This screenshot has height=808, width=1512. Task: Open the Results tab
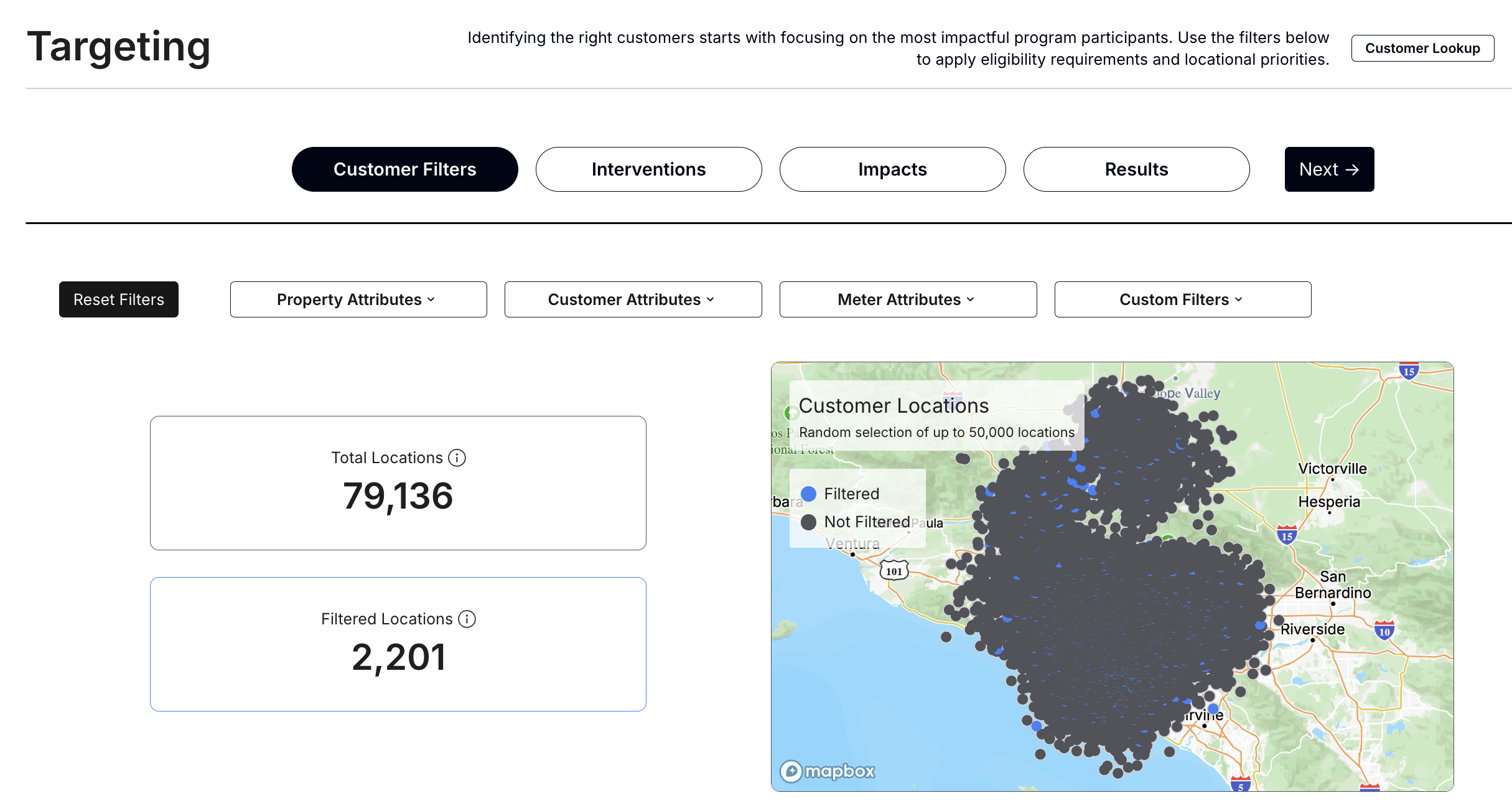(1136, 169)
